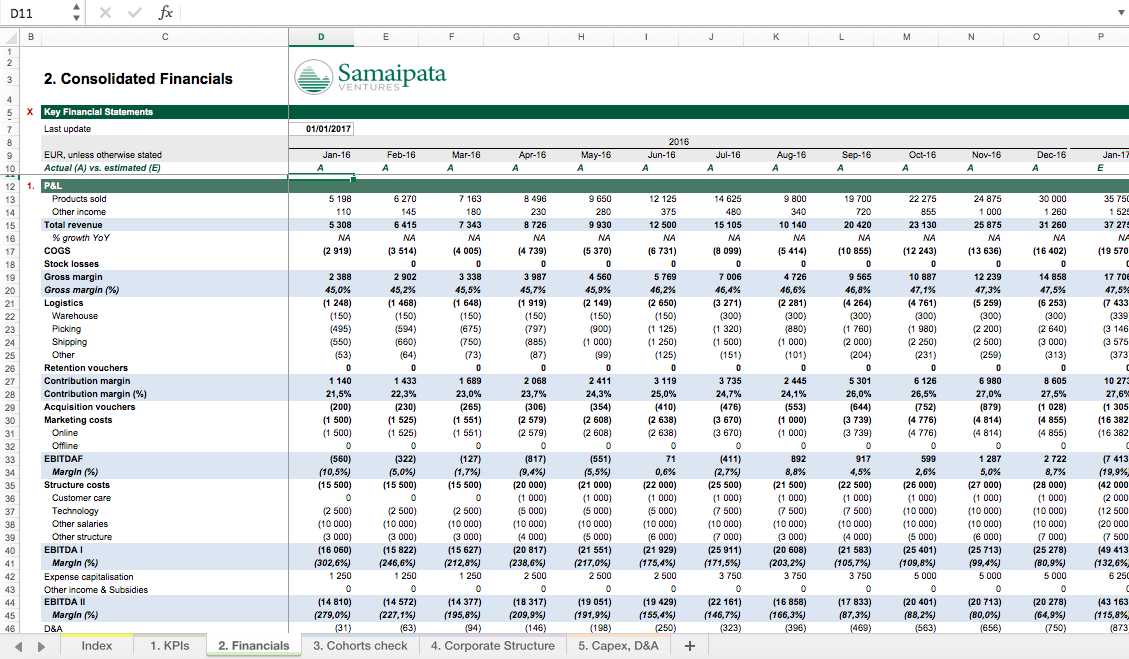The image size is (1129, 659).
Task: Select the 2. Financials sheet tab
Action: (253, 646)
